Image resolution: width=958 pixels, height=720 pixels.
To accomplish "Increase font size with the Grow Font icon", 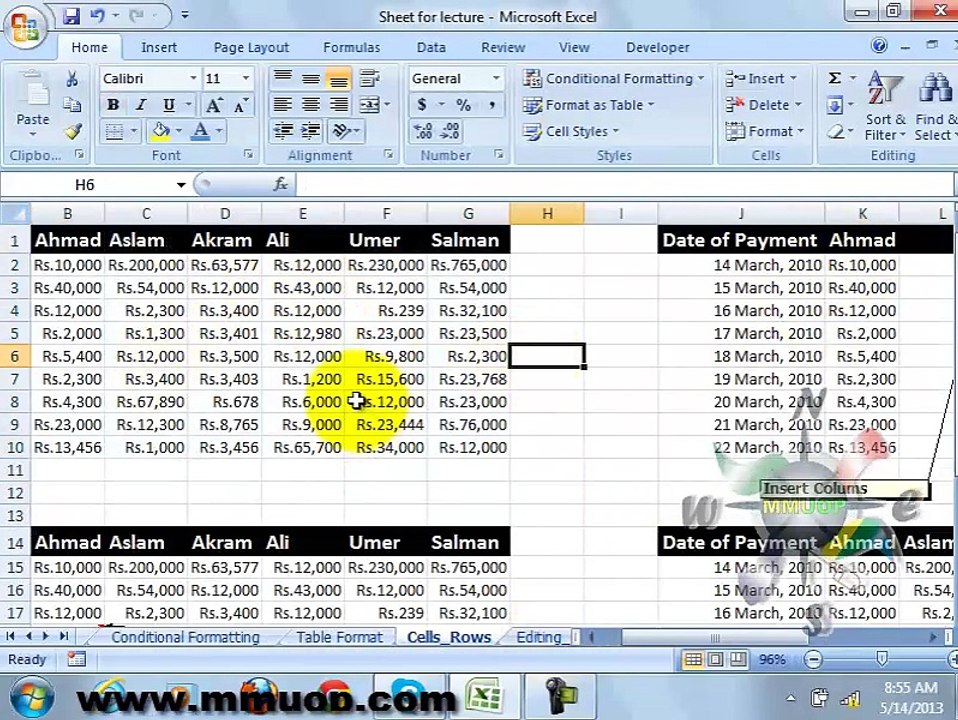I will (213, 105).
